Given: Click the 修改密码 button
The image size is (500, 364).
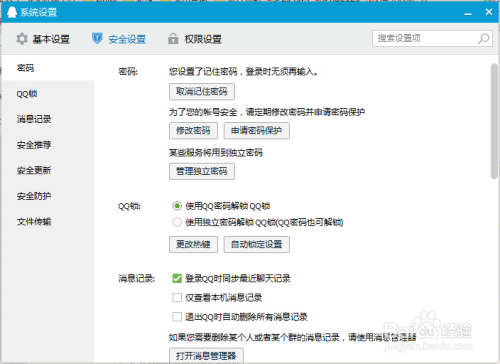Looking at the screenshot, I should [x=193, y=131].
